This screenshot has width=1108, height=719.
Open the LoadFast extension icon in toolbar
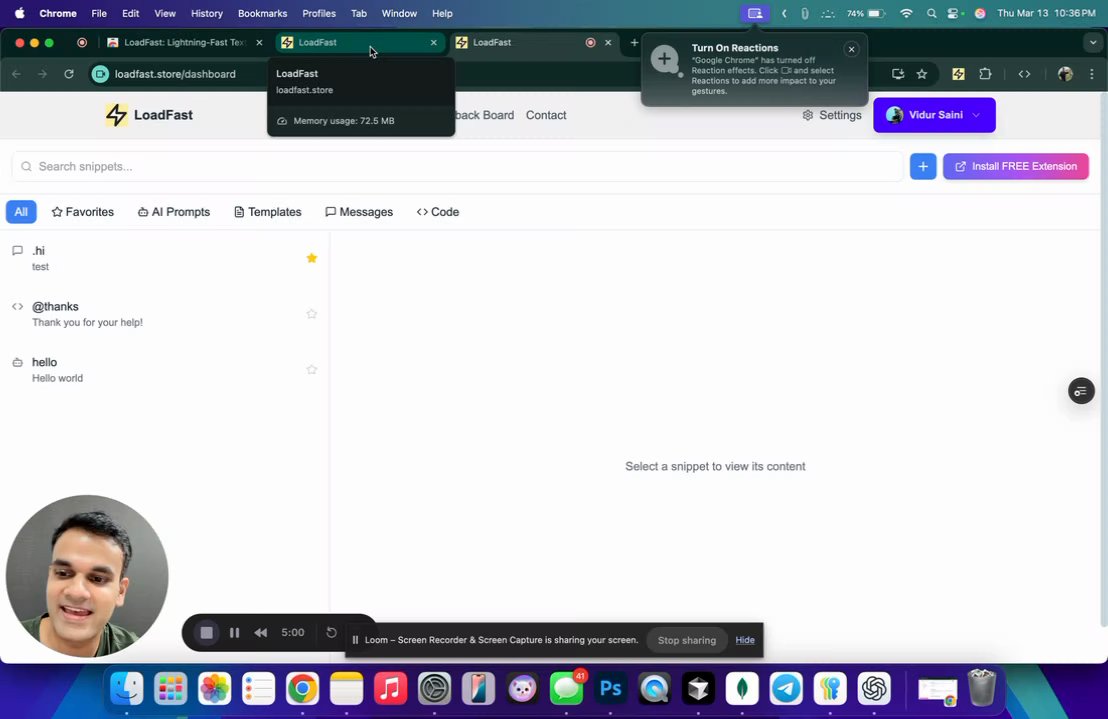958,74
